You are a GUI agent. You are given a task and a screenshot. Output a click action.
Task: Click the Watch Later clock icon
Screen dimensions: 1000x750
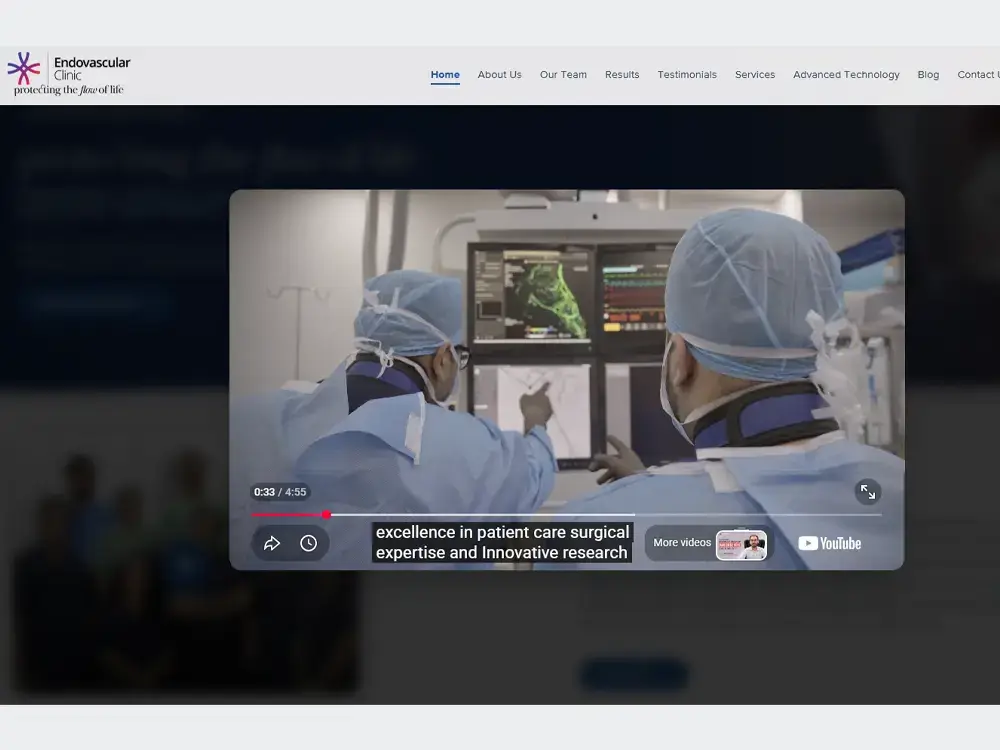[x=309, y=543]
